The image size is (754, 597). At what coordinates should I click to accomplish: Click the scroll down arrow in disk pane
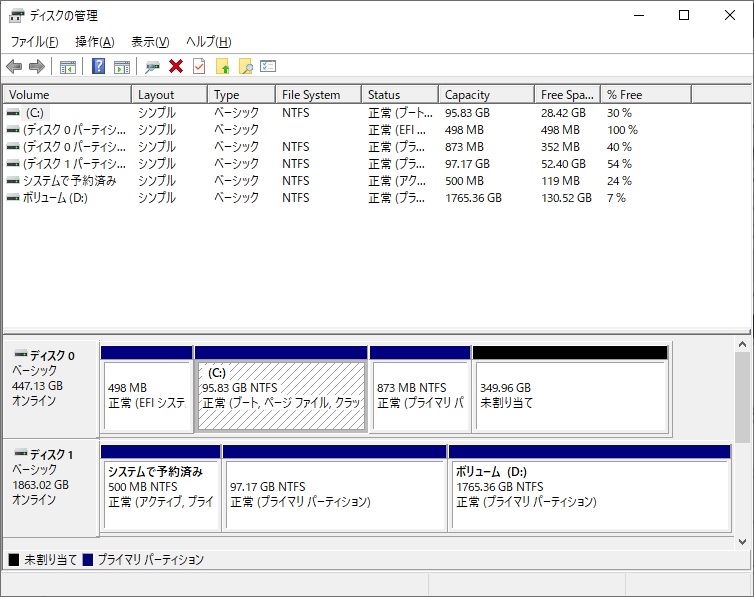(x=742, y=542)
